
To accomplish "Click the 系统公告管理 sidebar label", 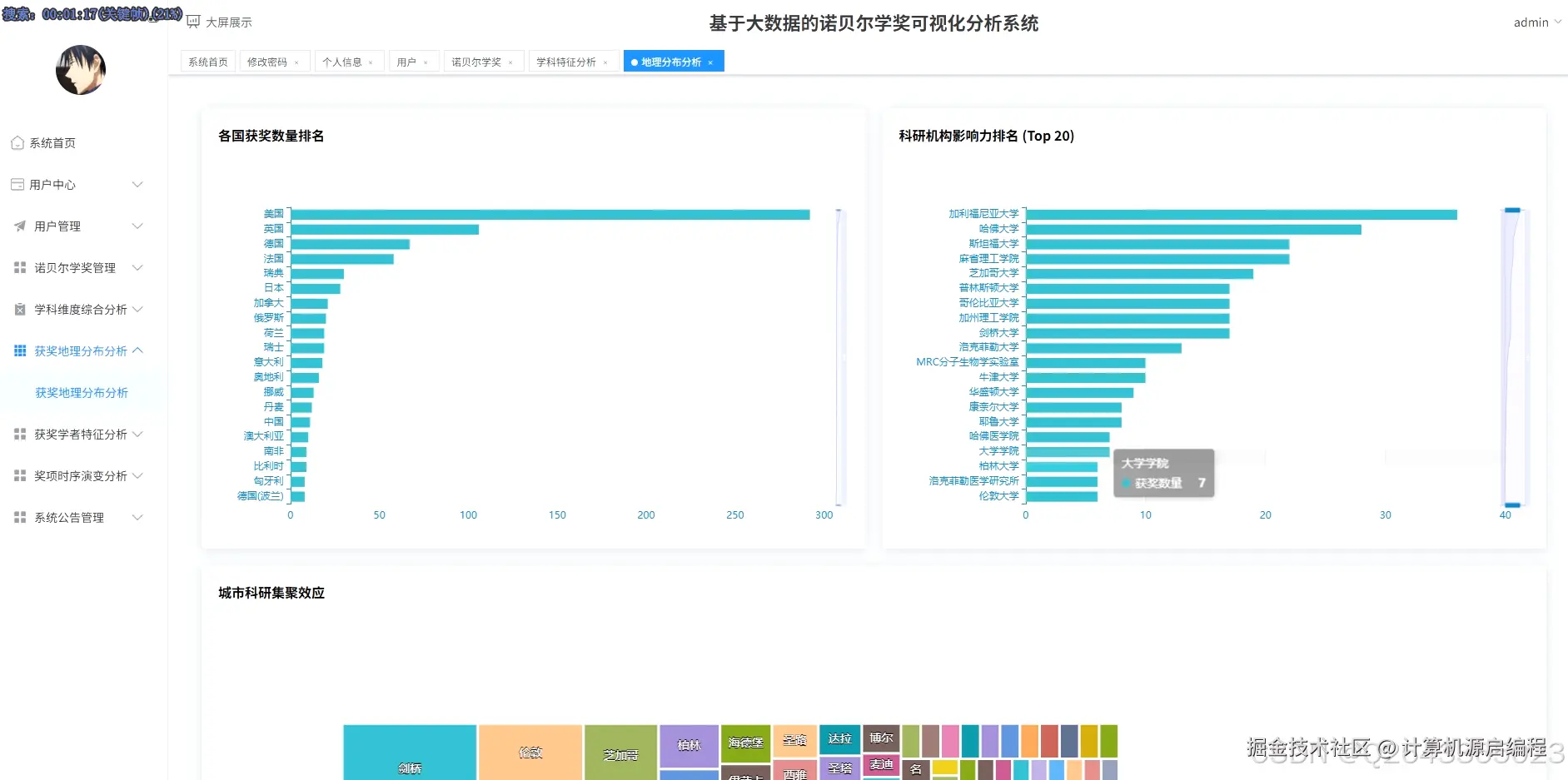I will click(69, 518).
